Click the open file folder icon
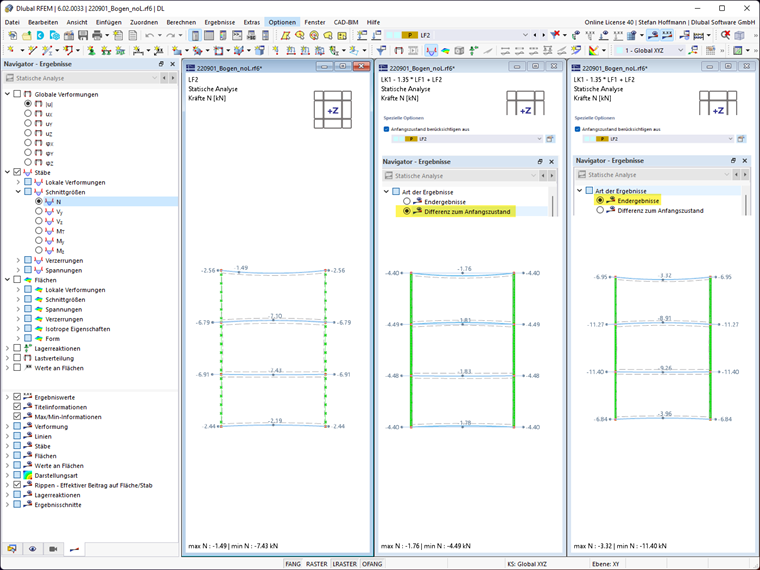The height and width of the screenshot is (570, 760). pos(27,35)
